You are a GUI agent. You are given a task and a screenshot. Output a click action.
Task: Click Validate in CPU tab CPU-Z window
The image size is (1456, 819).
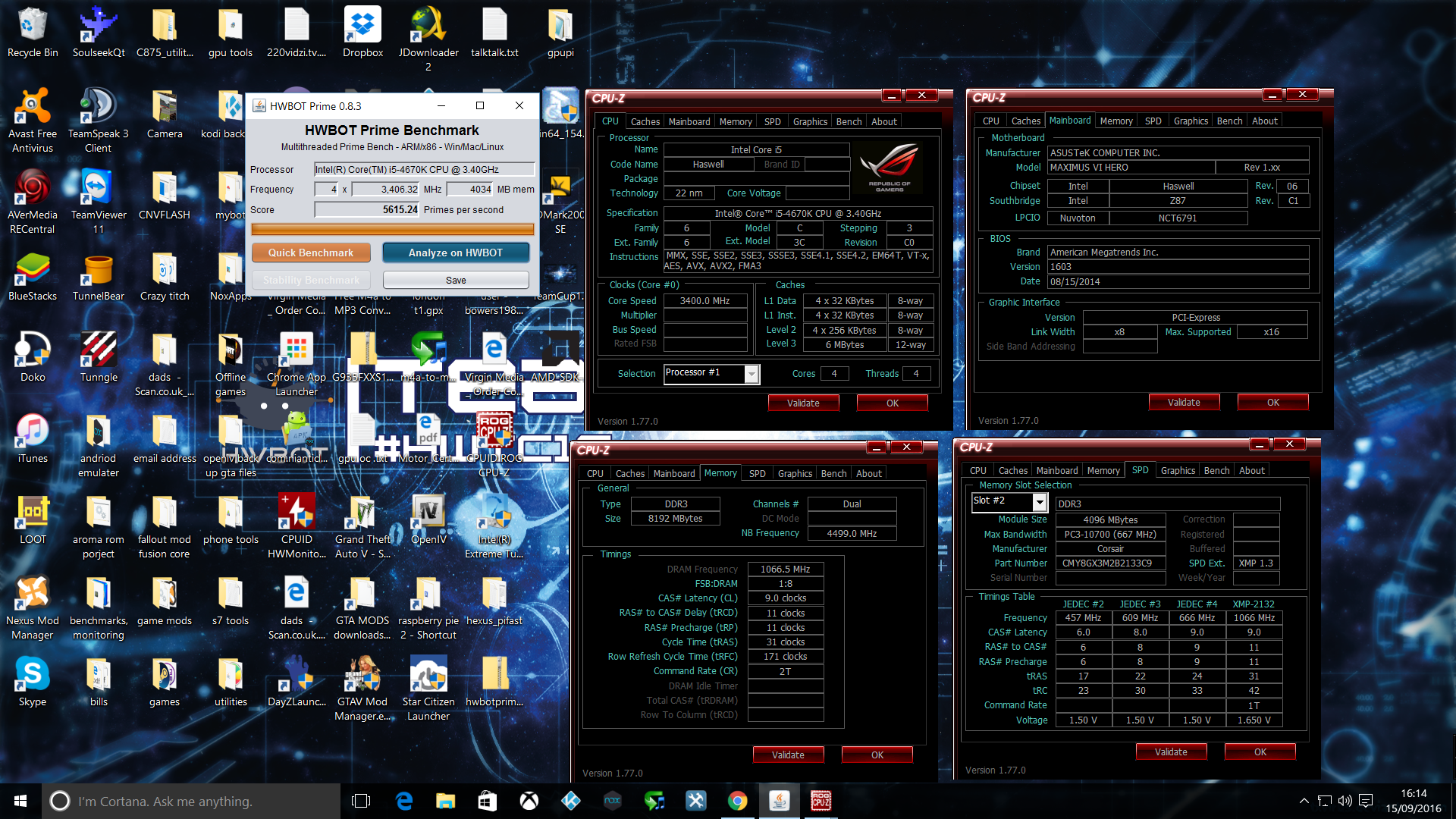point(803,403)
